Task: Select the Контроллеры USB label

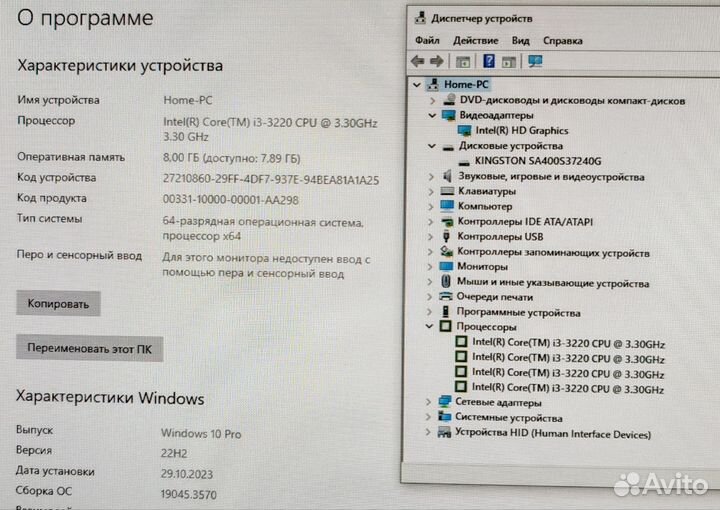Action: 500,236
